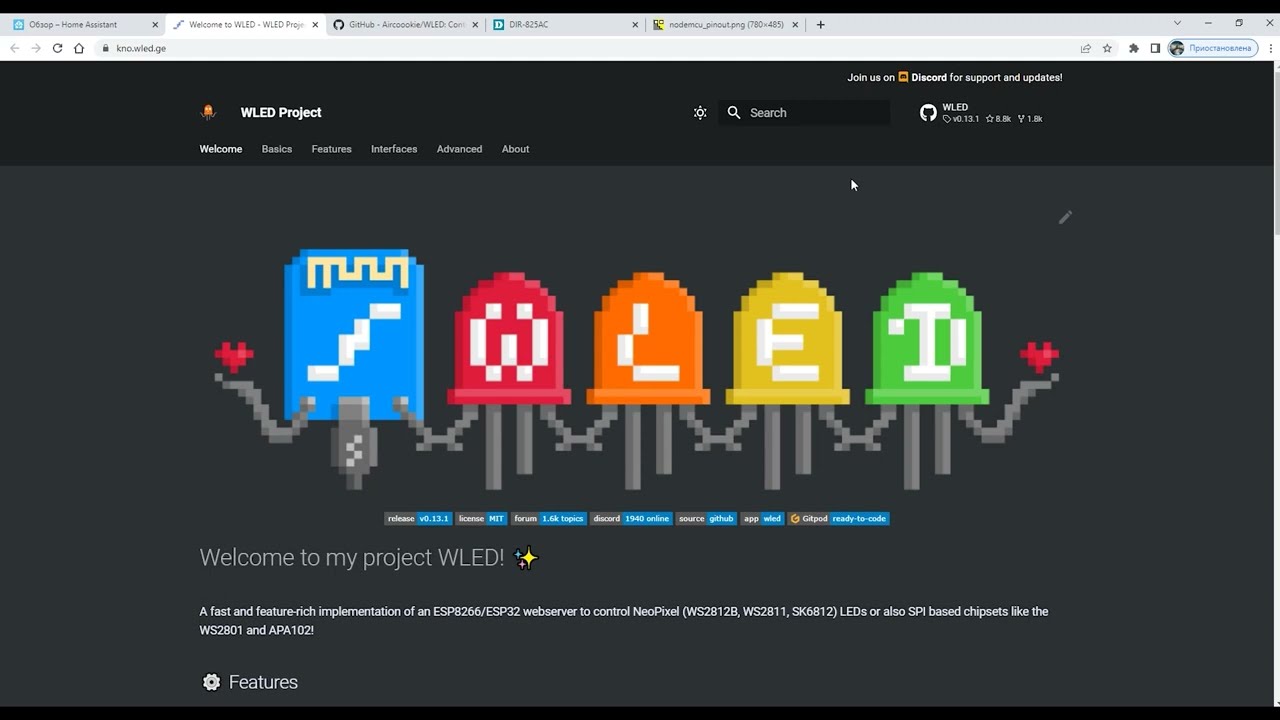Open the Features navigation tab
Viewport: 1280px width, 720px height.
pyautogui.click(x=331, y=149)
